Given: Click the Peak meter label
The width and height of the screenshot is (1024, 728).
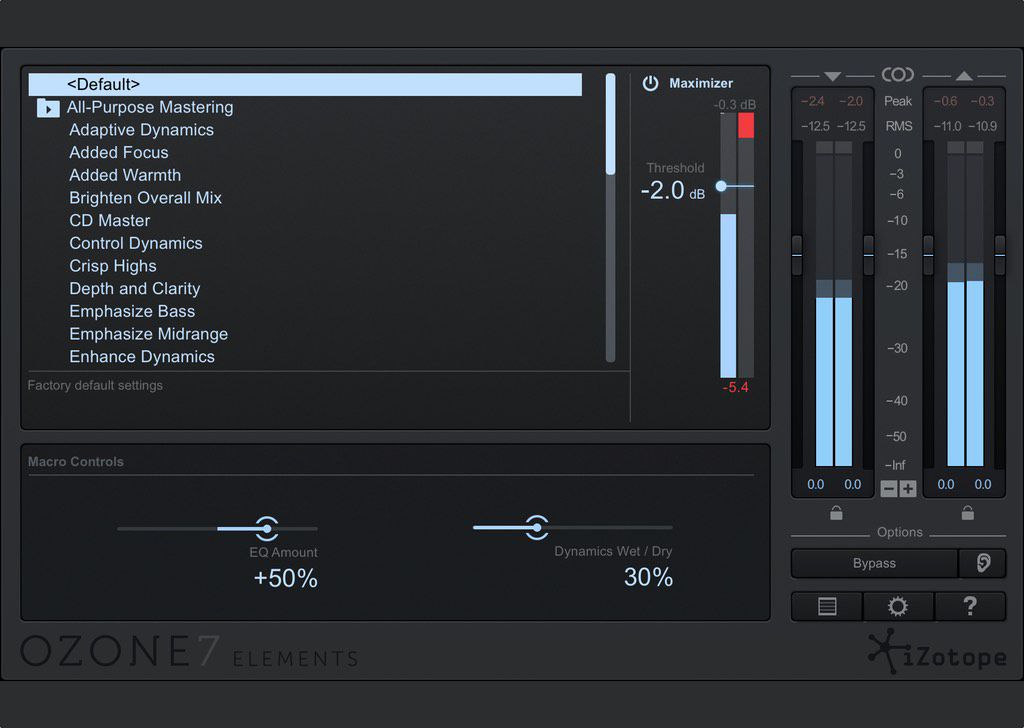Looking at the screenshot, I should pyautogui.click(x=898, y=101).
